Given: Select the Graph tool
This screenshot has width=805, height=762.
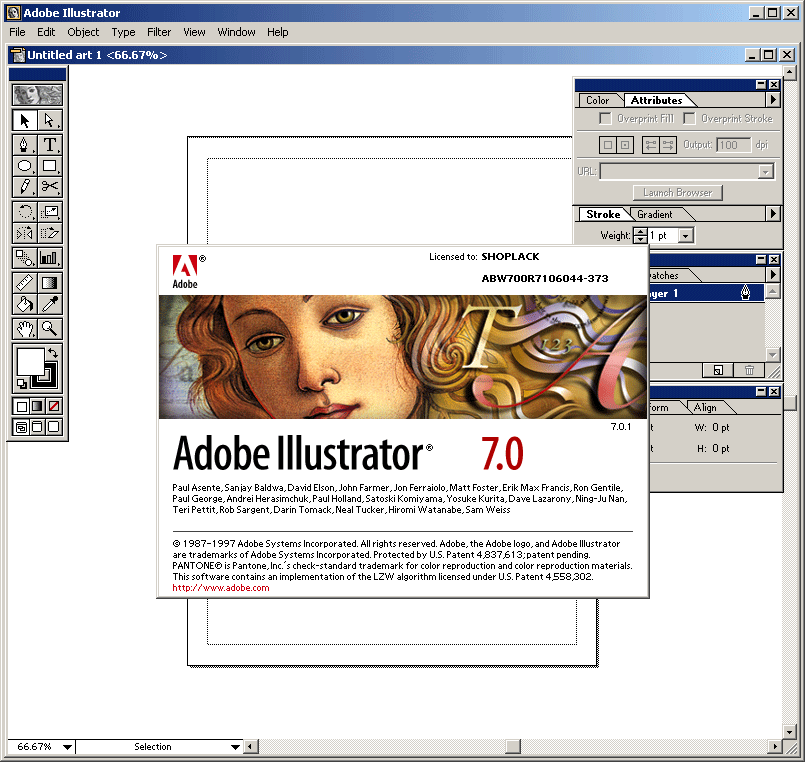Looking at the screenshot, I should [x=50, y=258].
